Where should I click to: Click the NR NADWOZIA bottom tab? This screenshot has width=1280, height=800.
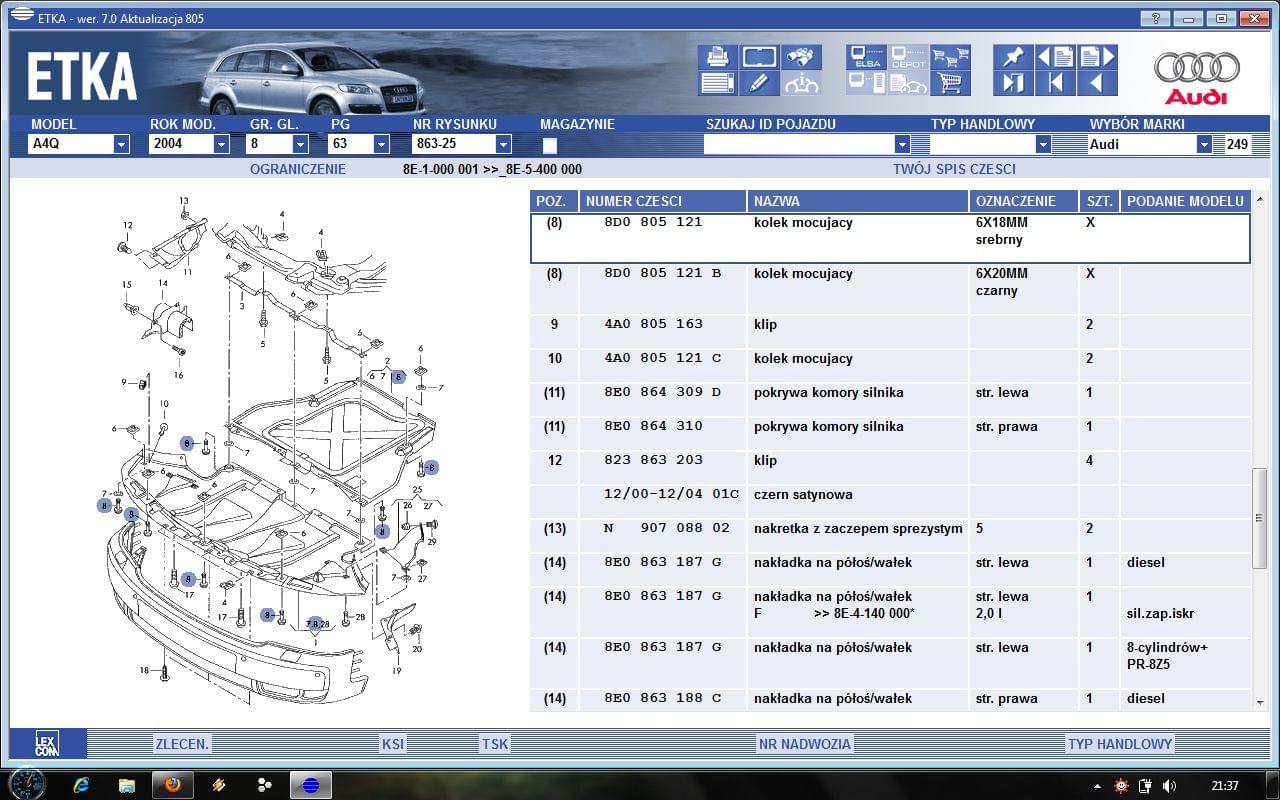pyautogui.click(x=804, y=744)
